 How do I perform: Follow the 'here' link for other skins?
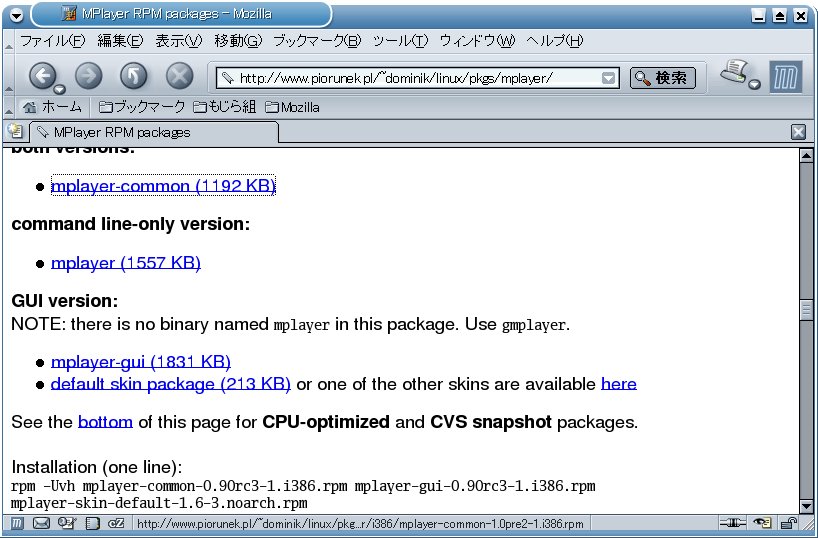coord(619,384)
